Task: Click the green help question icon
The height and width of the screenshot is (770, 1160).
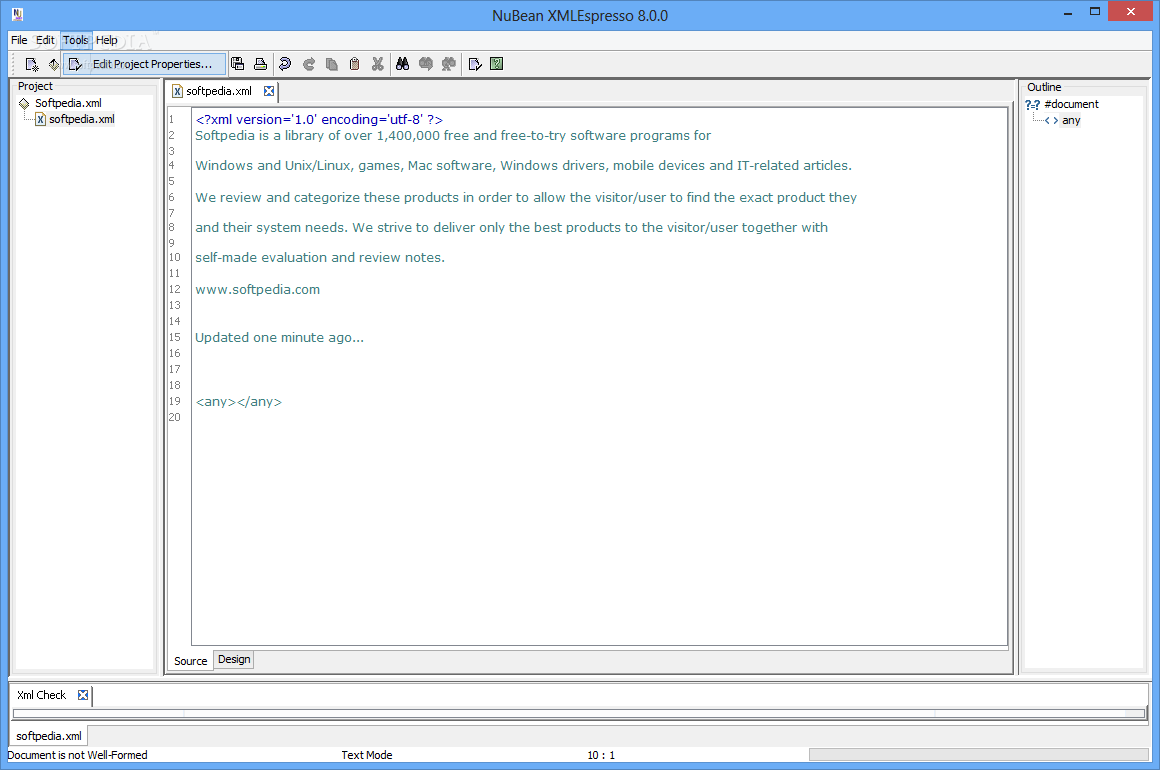Action: click(x=496, y=64)
